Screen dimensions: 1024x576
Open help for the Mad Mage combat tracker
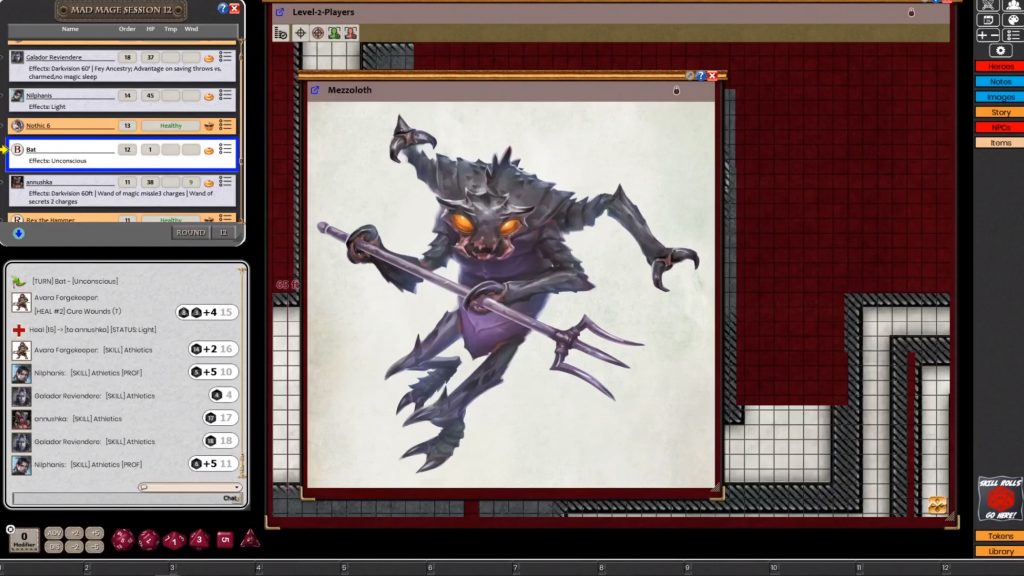(x=223, y=8)
